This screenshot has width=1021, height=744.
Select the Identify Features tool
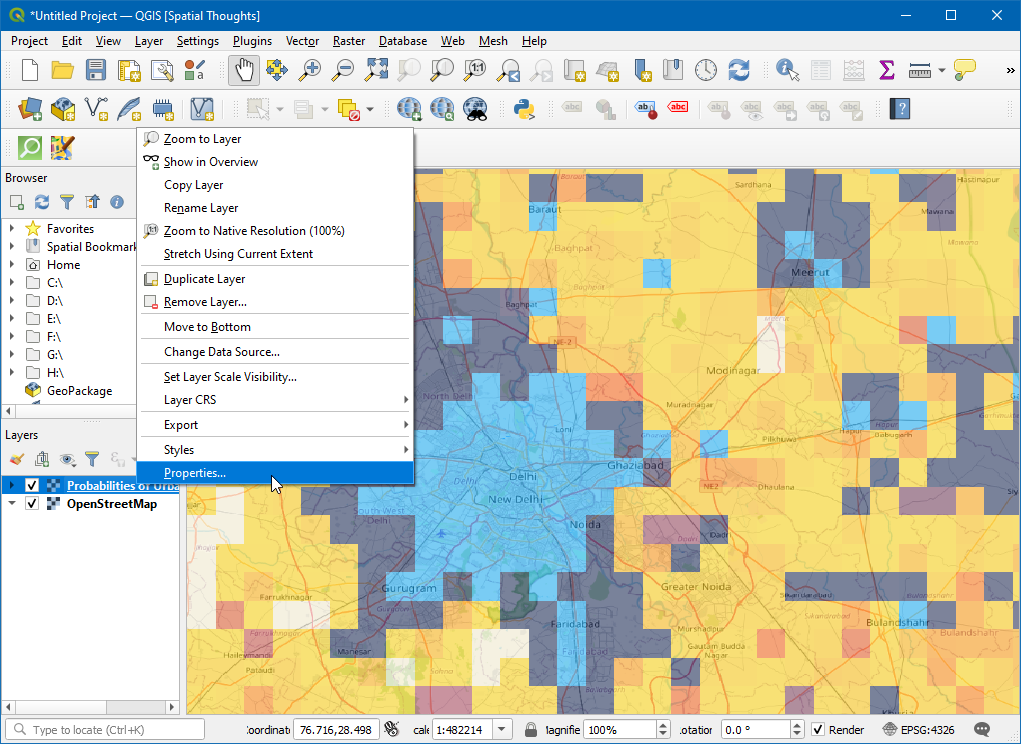(x=788, y=70)
